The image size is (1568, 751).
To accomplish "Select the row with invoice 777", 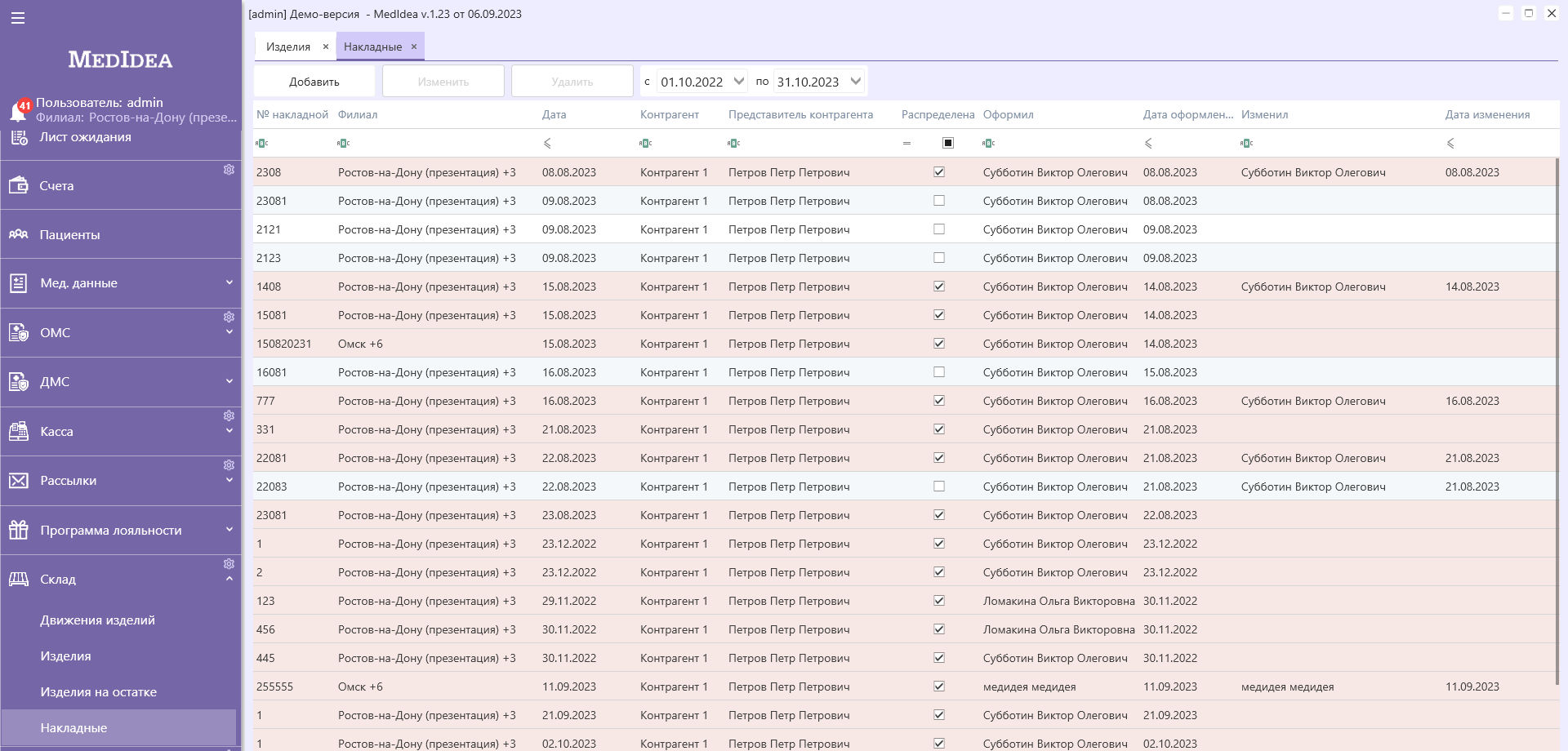I will pyautogui.click(x=905, y=401).
